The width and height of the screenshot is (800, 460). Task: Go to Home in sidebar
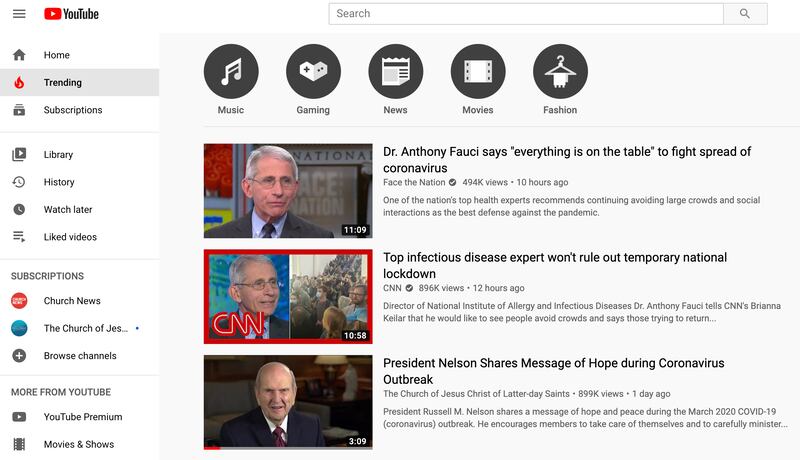click(x=56, y=55)
